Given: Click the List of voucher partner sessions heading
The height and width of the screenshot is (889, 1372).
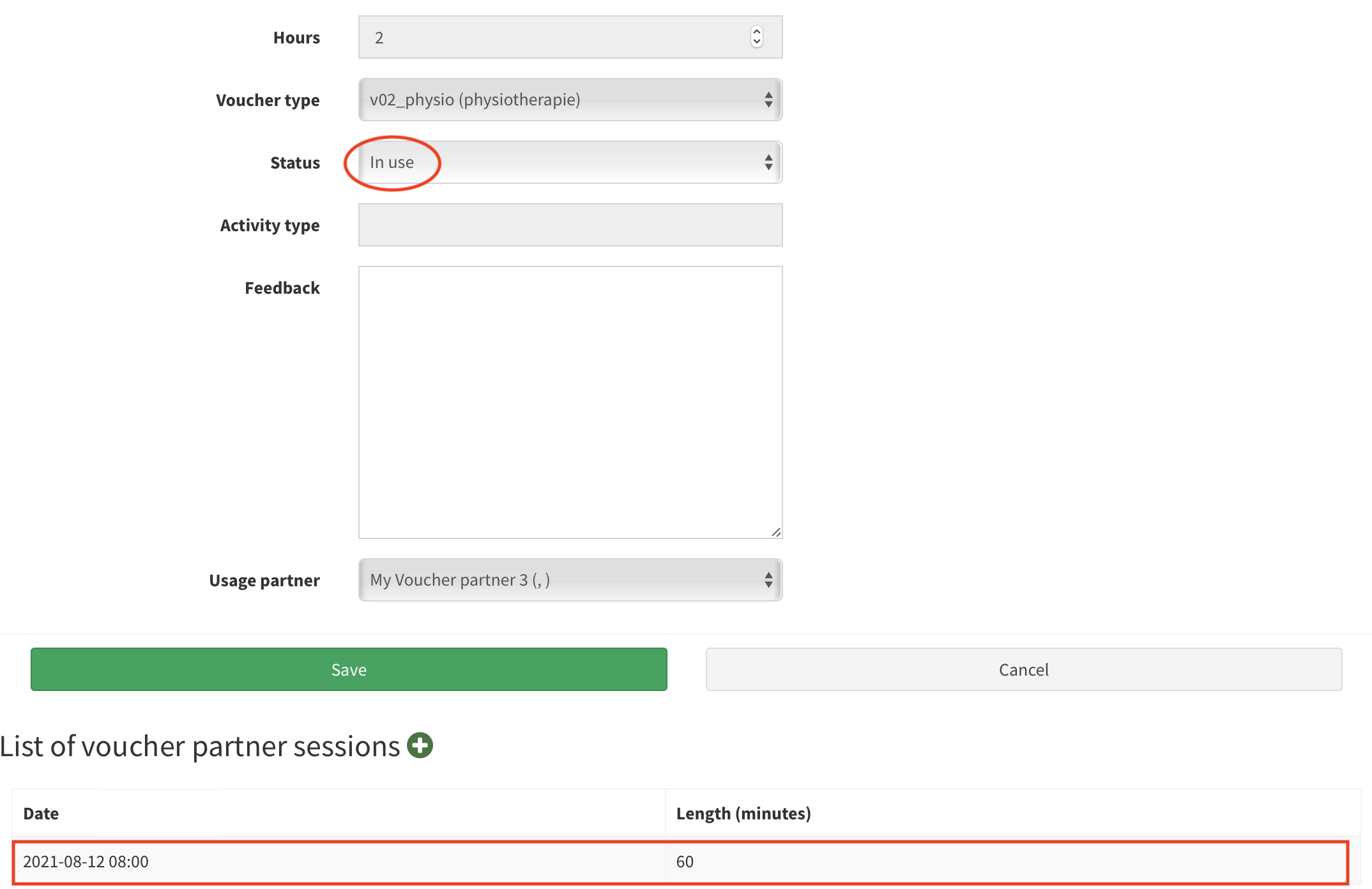Looking at the screenshot, I should point(199,747).
